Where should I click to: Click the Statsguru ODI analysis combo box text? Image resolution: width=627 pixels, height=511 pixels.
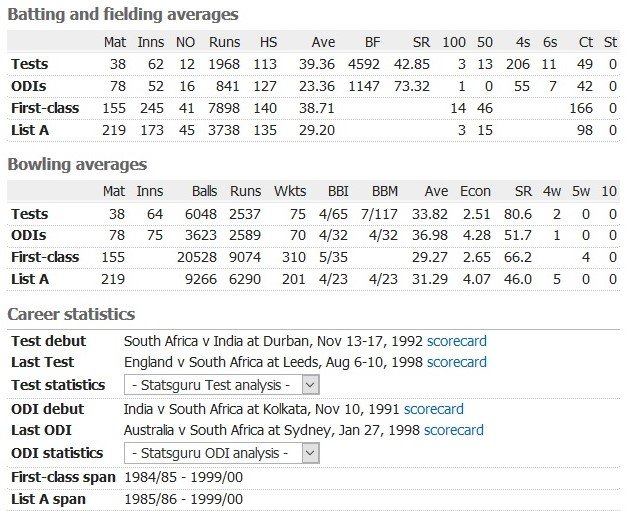coord(210,453)
